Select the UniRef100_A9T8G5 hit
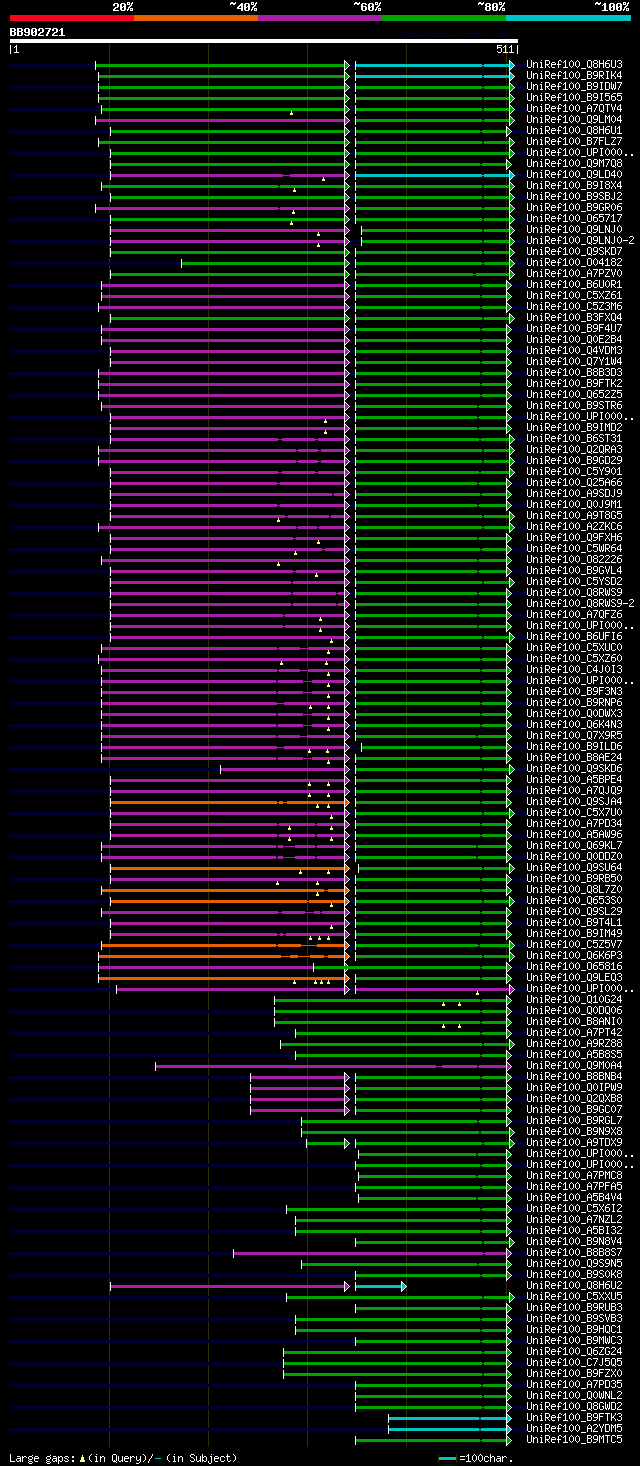 point(574,515)
